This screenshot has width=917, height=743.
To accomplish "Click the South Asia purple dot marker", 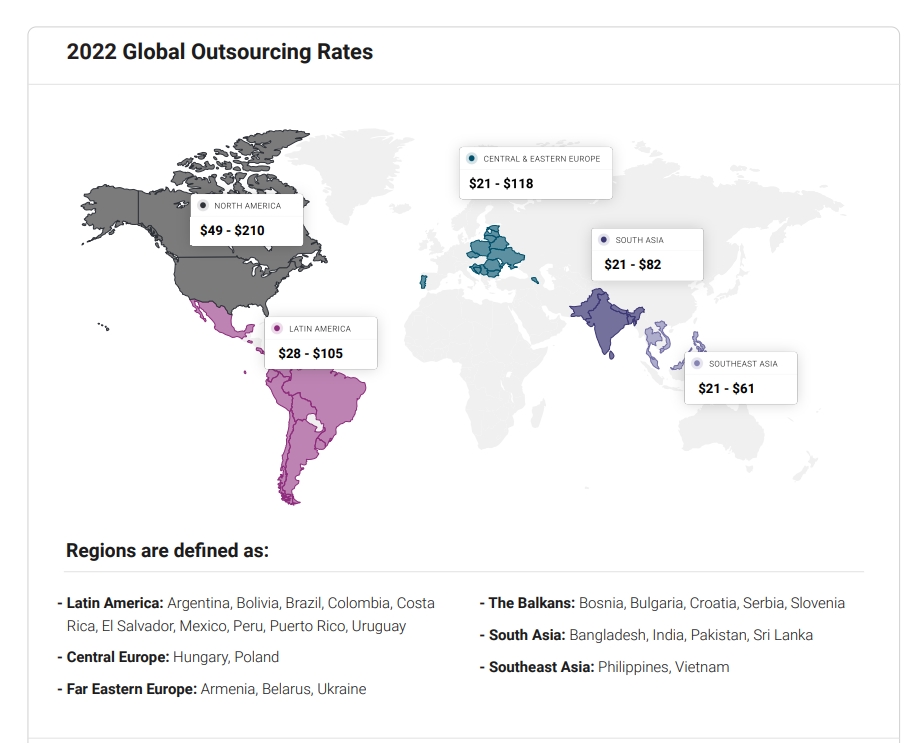I will pyautogui.click(x=603, y=240).
